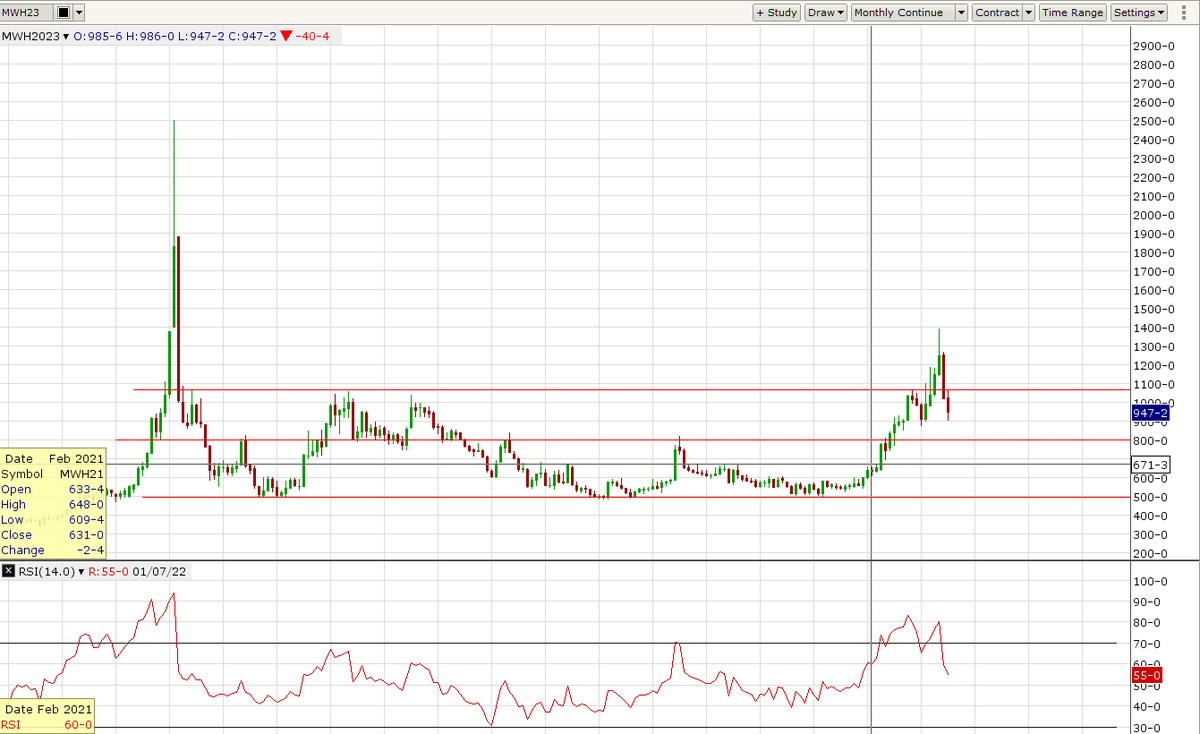Open the RSI(14.0) study options arrow

pyautogui.click(x=81, y=571)
